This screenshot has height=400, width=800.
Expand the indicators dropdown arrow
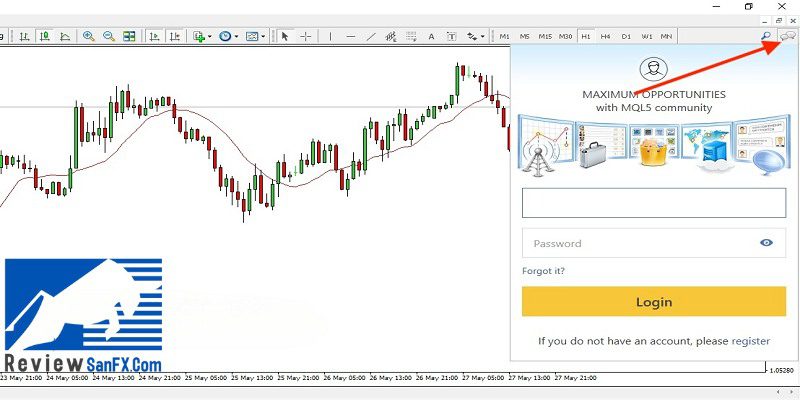coord(209,37)
